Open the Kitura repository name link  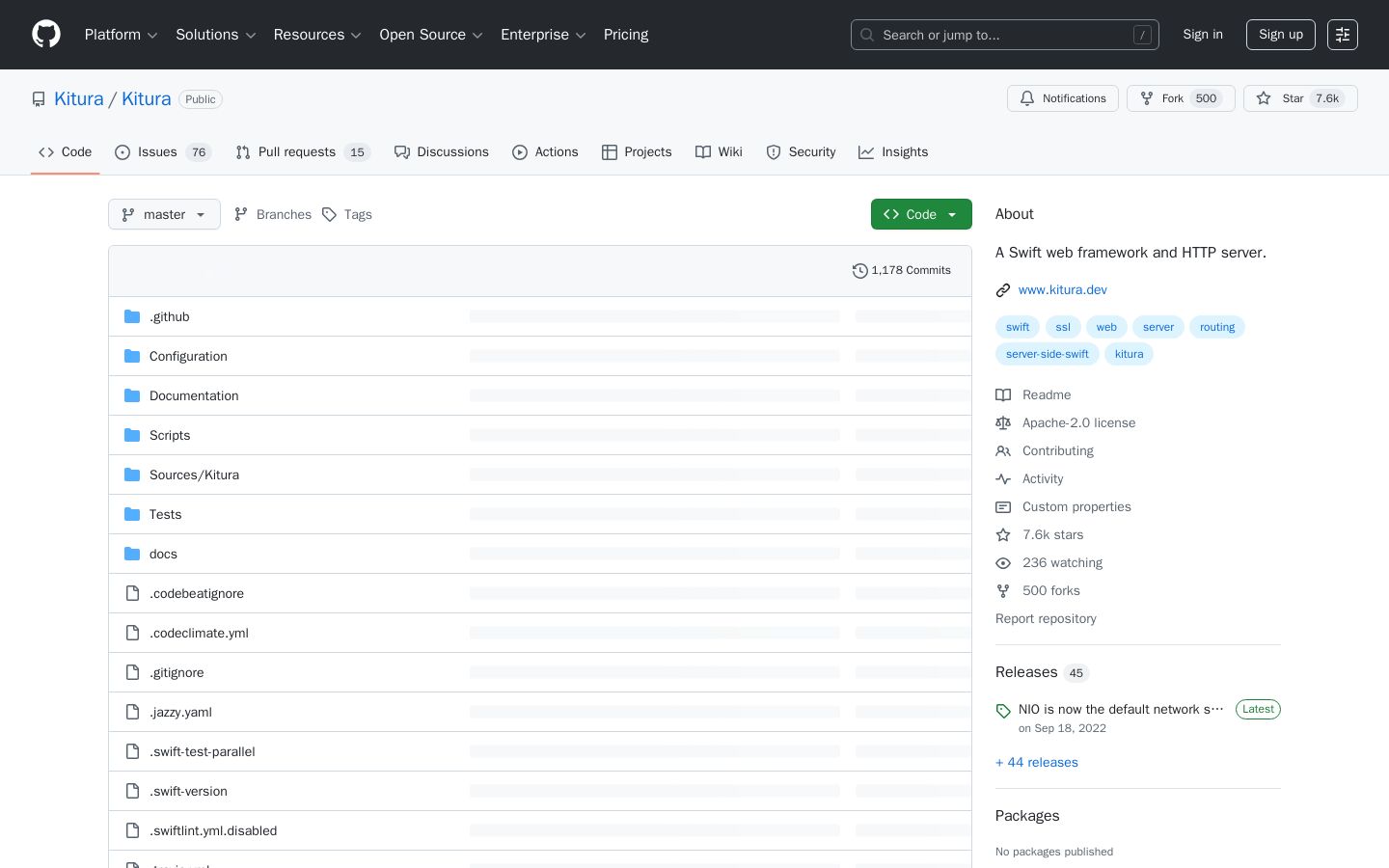tap(147, 99)
